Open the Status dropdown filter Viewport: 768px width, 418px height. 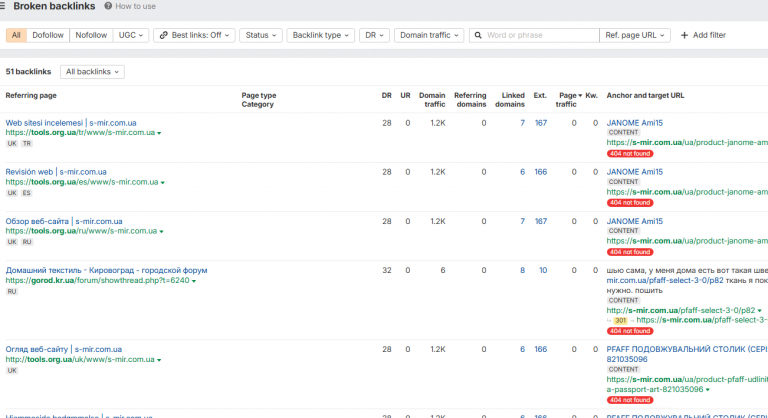click(261, 35)
